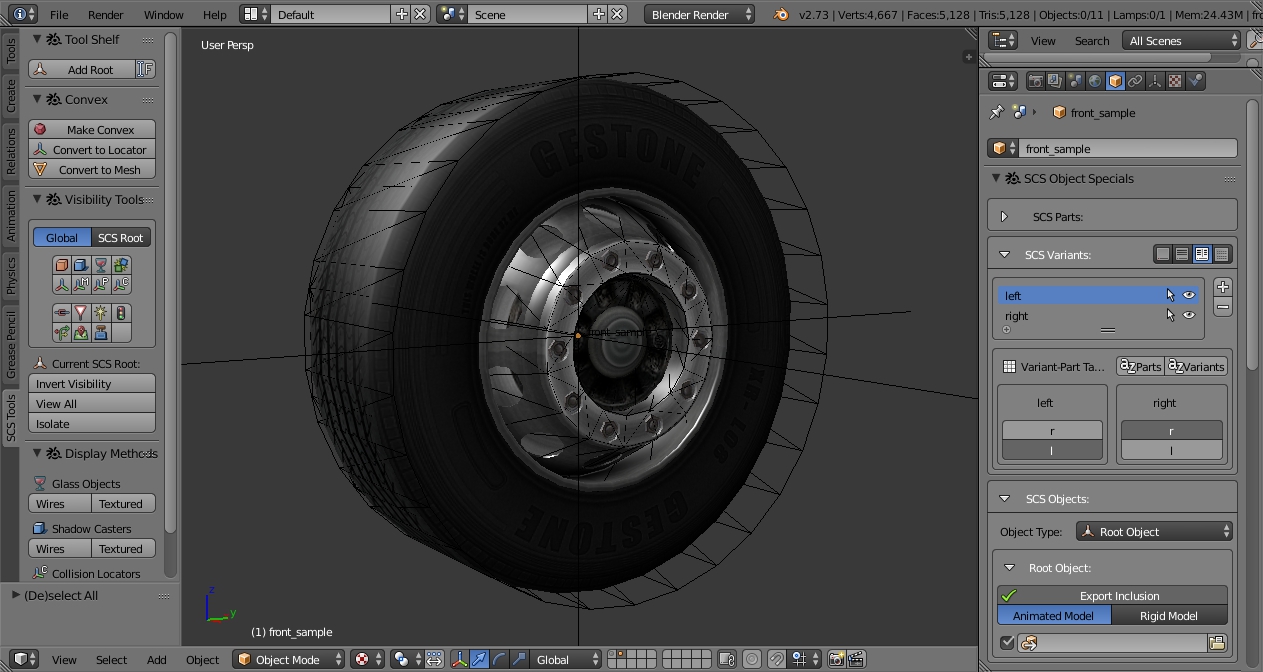Open the Constraints properties tab (chain icon)

[x=1135, y=81]
